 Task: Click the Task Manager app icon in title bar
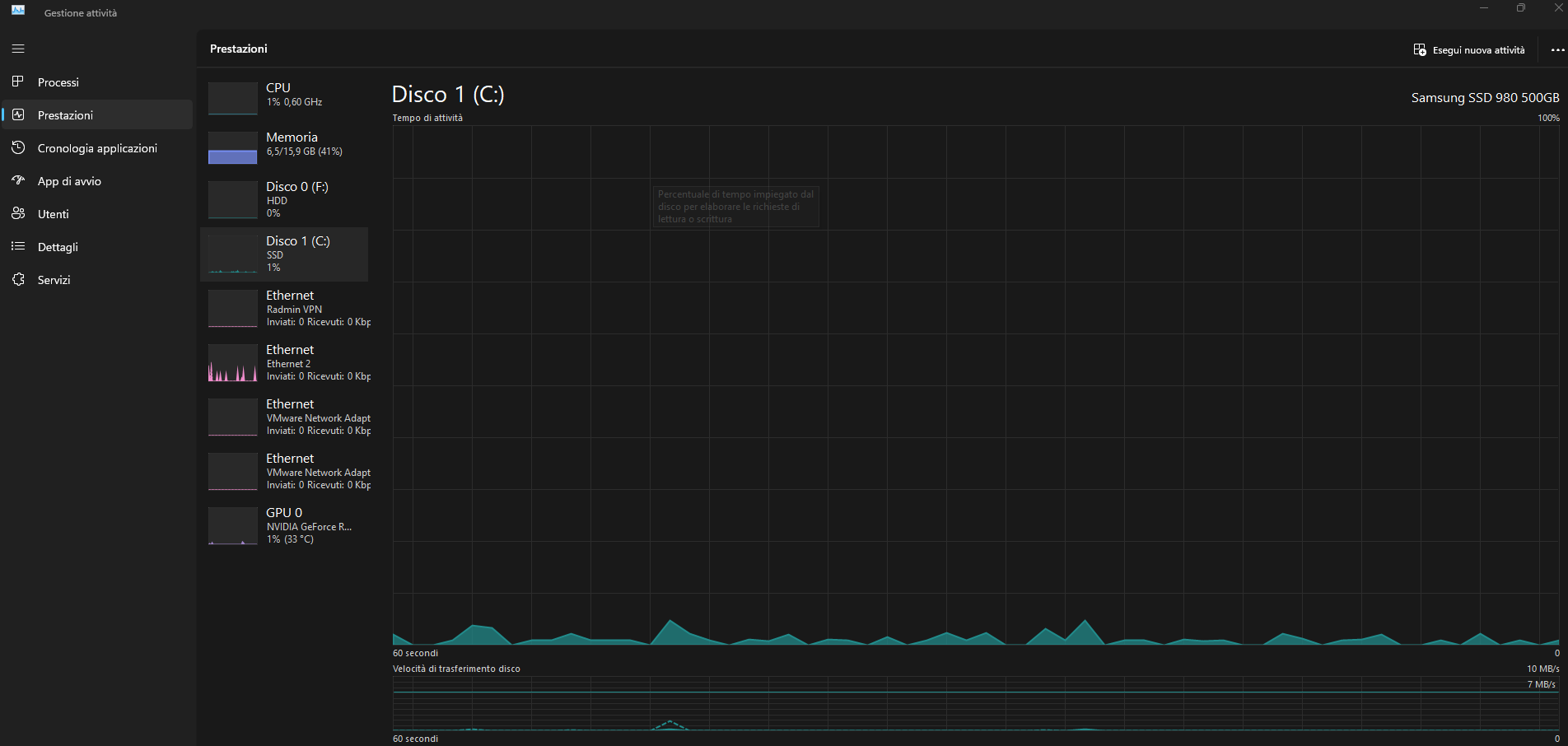coord(18,11)
